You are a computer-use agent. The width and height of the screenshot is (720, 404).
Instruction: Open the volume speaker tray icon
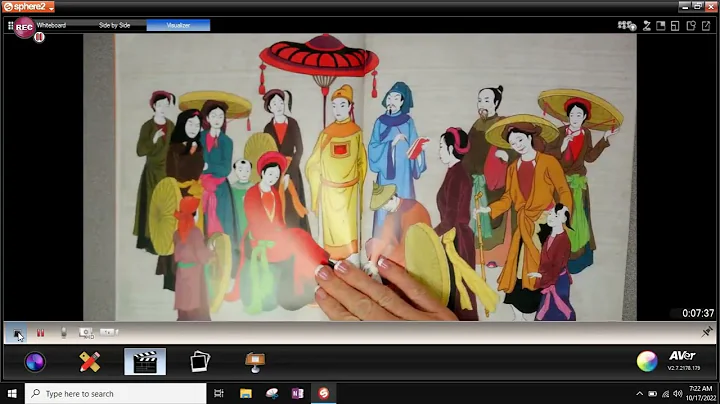[x=678, y=394]
